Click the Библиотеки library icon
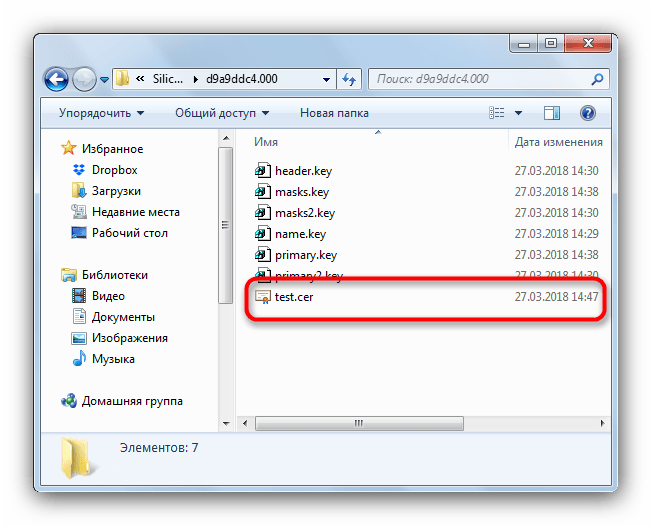Viewport: 652px width, 526px height. coord(69,275)
